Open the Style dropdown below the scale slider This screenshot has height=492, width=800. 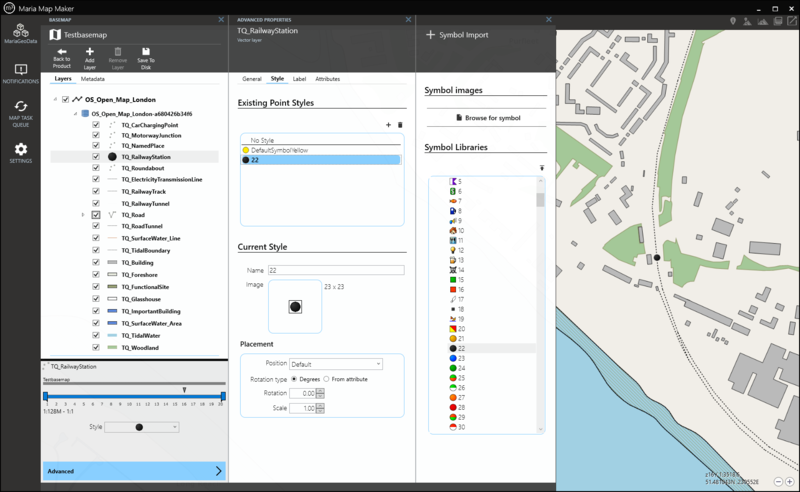[x=142, y=427]
